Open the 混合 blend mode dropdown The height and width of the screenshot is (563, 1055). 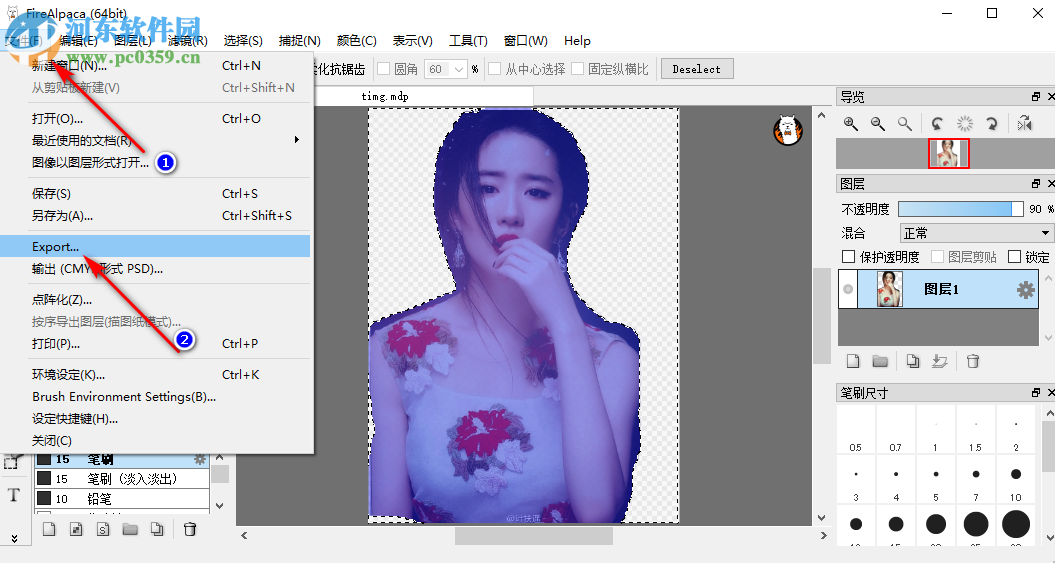point(976,233)
